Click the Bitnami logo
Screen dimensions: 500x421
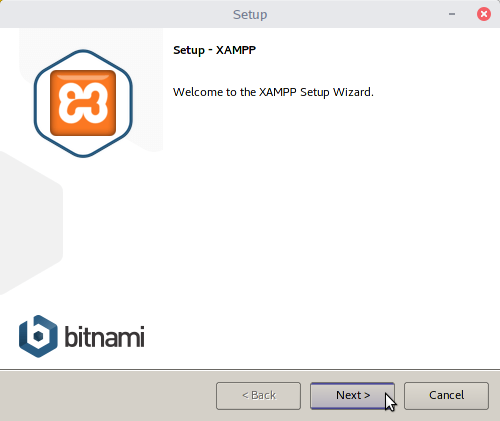[x=82, y=336]
